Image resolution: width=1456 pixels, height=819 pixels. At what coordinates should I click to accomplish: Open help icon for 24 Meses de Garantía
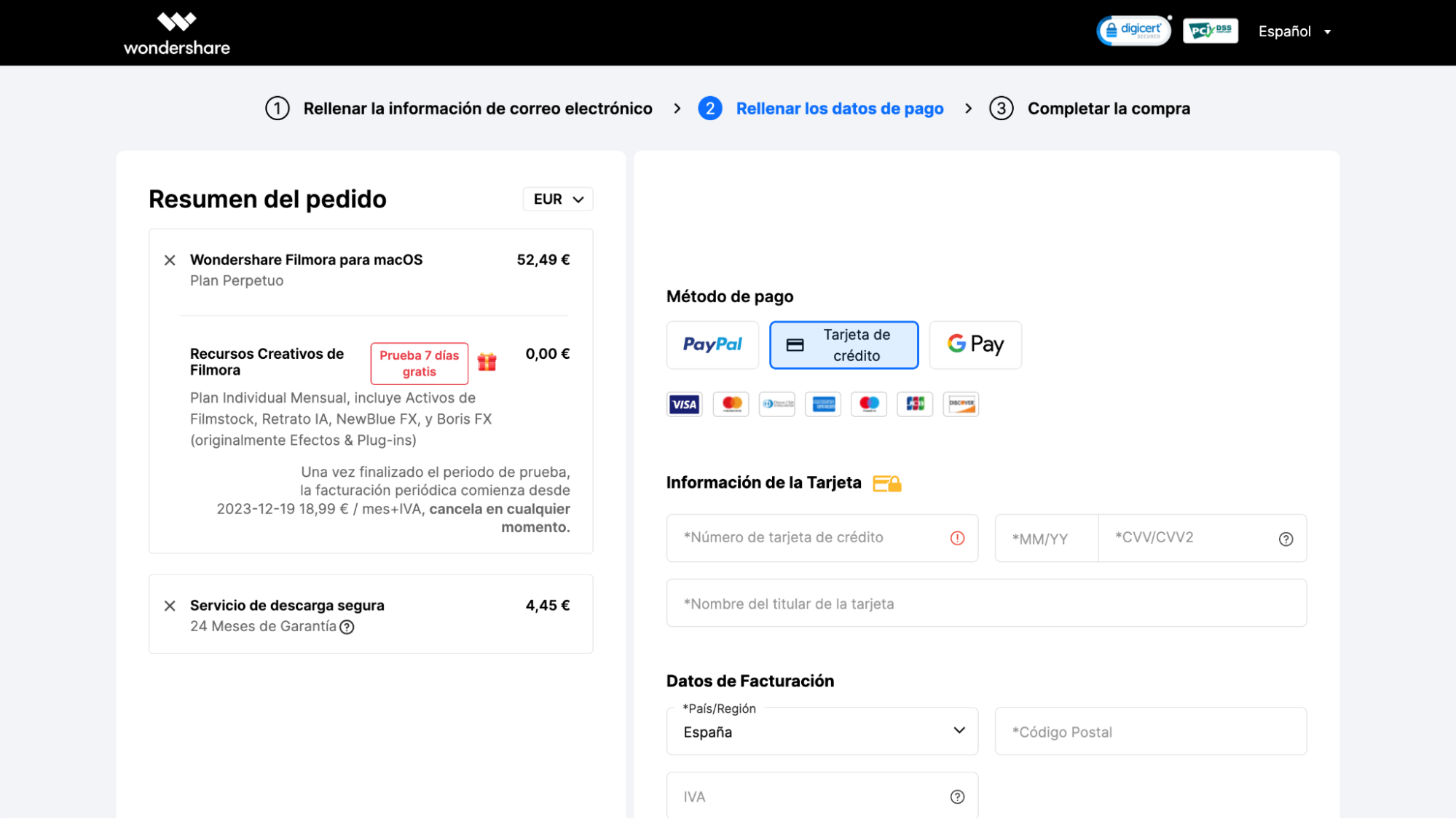(347, 627)
